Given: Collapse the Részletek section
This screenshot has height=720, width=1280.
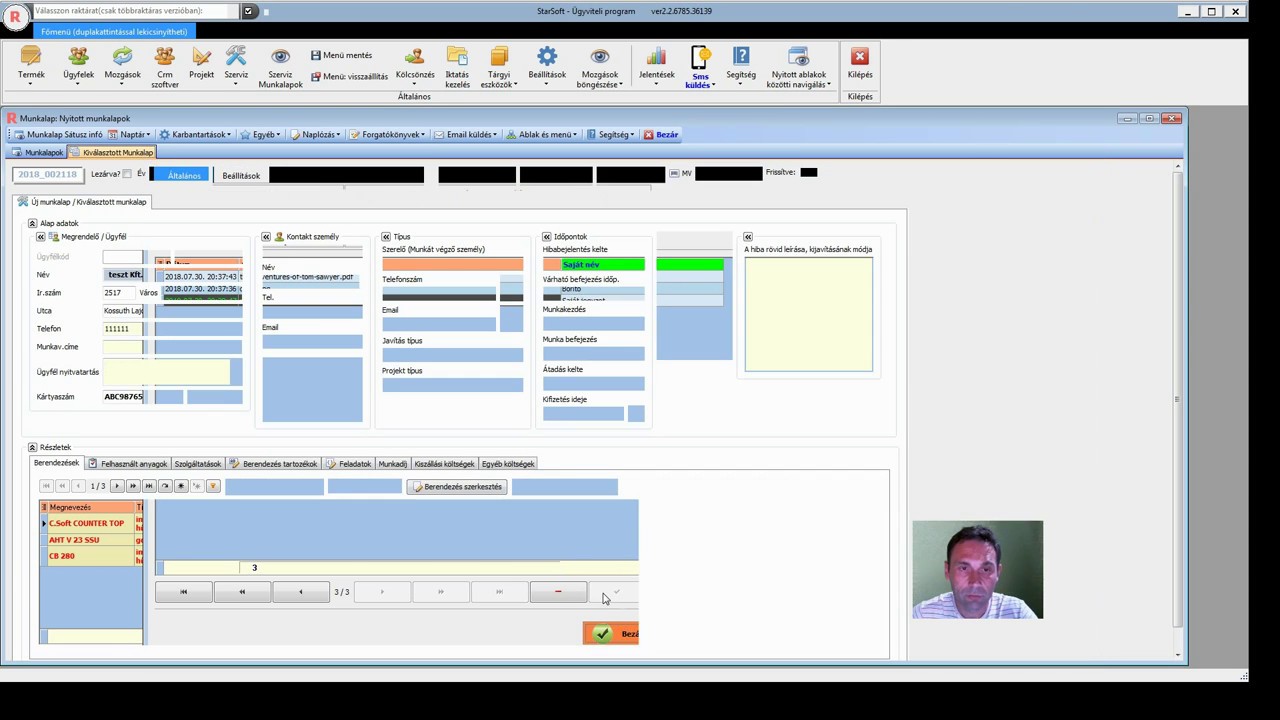Looking at the screenshot, I should [32, 447].
